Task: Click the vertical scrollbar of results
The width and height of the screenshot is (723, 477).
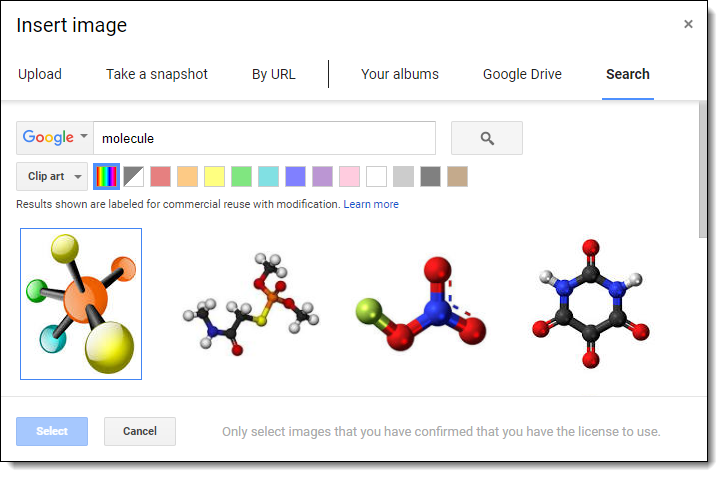Action: (702, 169)
